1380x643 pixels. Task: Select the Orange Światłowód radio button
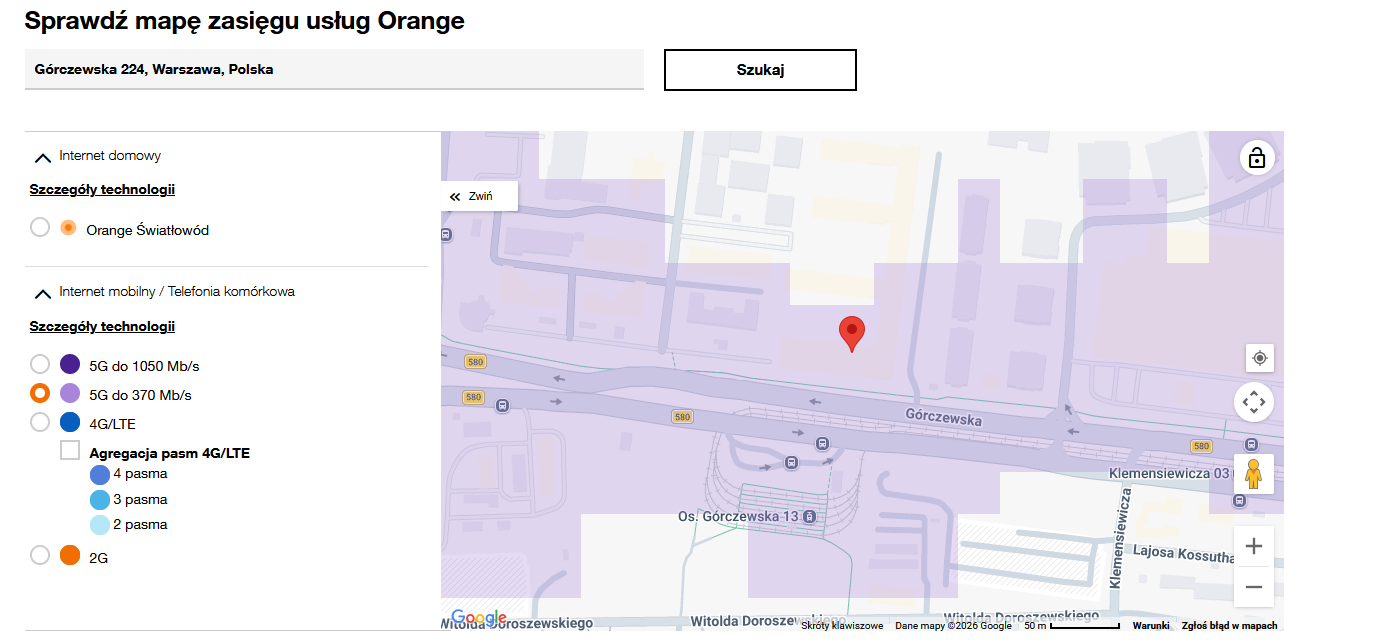tap(40, 228)
